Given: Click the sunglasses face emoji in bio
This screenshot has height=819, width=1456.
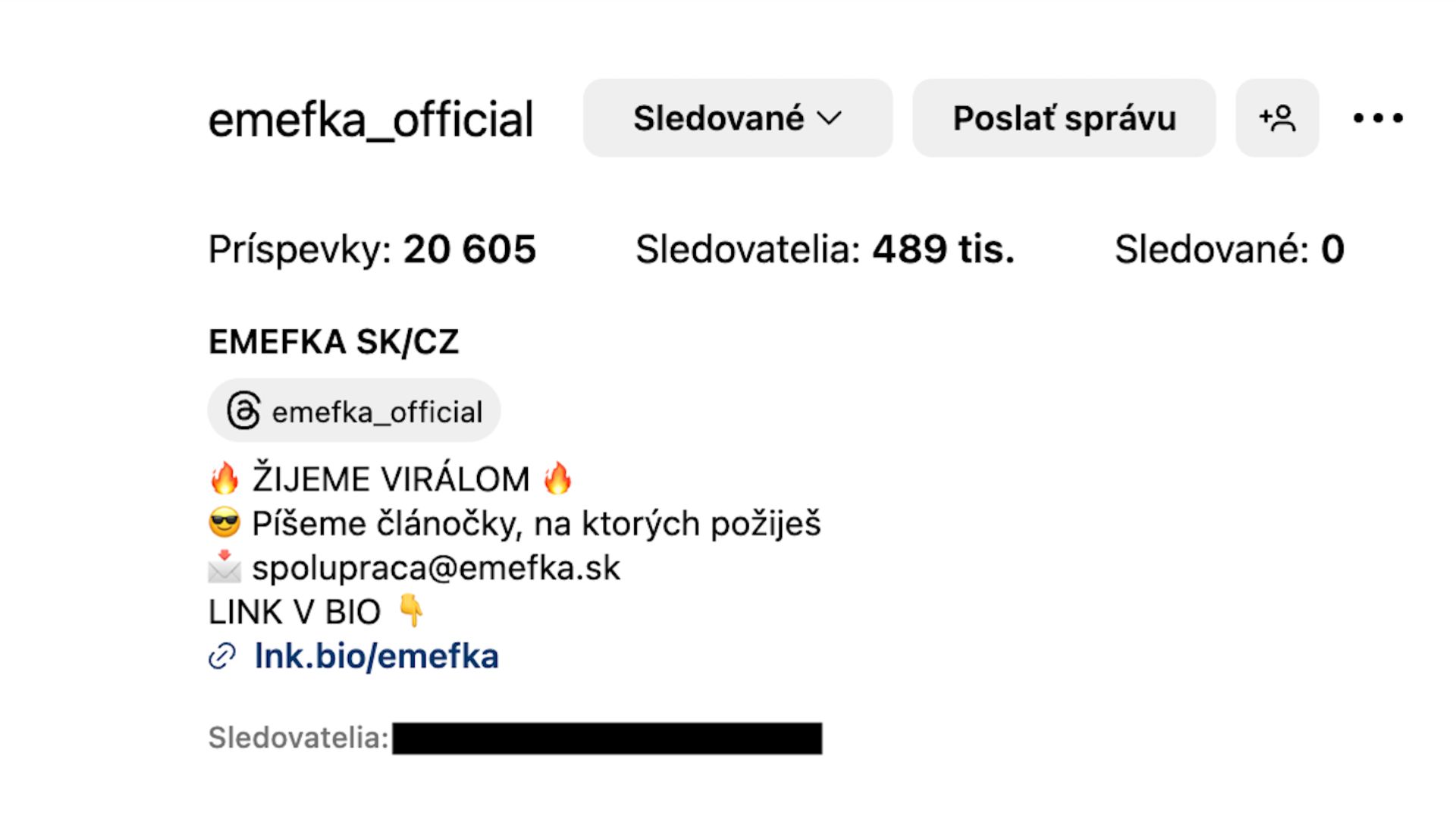Looking at the screenshot, I should click(x=224, y=524).
